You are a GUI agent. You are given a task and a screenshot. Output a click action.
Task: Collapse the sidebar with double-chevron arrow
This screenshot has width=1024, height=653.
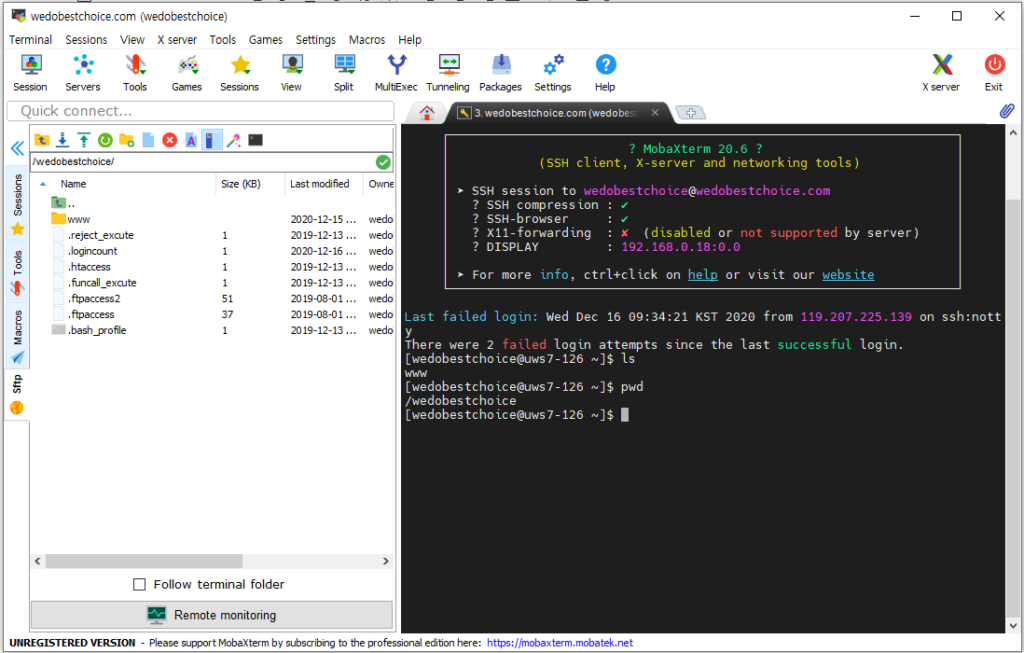coord(17,148)
